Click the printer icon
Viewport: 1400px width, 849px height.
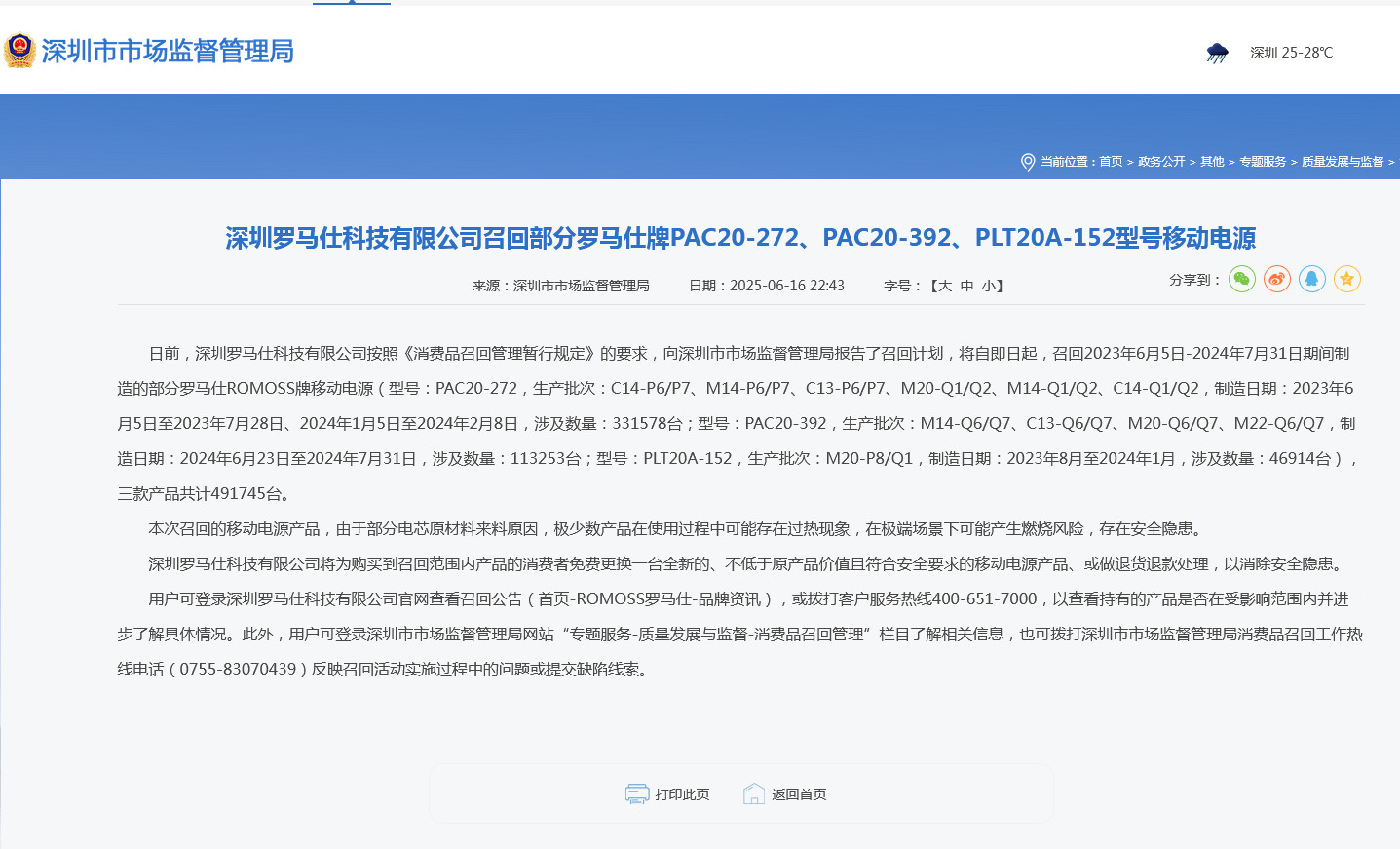point(637,794)
